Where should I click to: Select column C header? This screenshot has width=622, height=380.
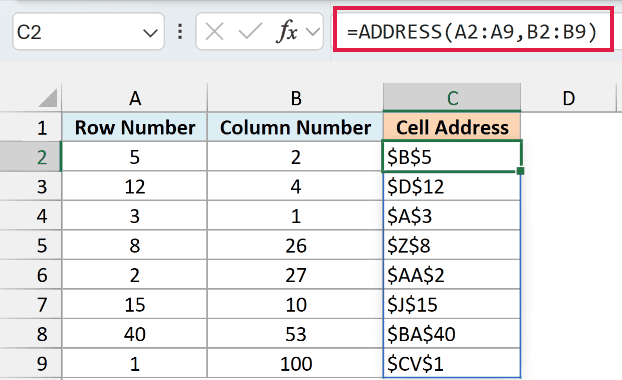click(452, 98)
